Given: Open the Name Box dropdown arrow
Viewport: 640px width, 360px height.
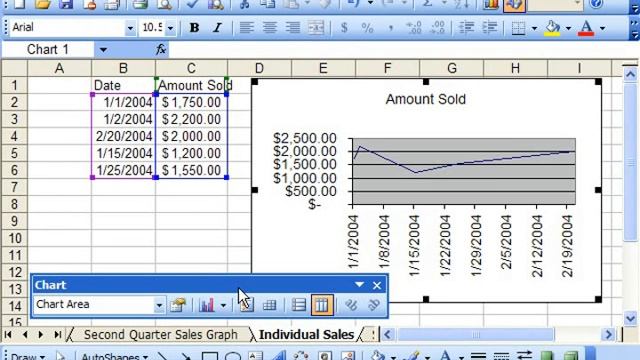Looking at the screenshot, I should tap(103, 50).
